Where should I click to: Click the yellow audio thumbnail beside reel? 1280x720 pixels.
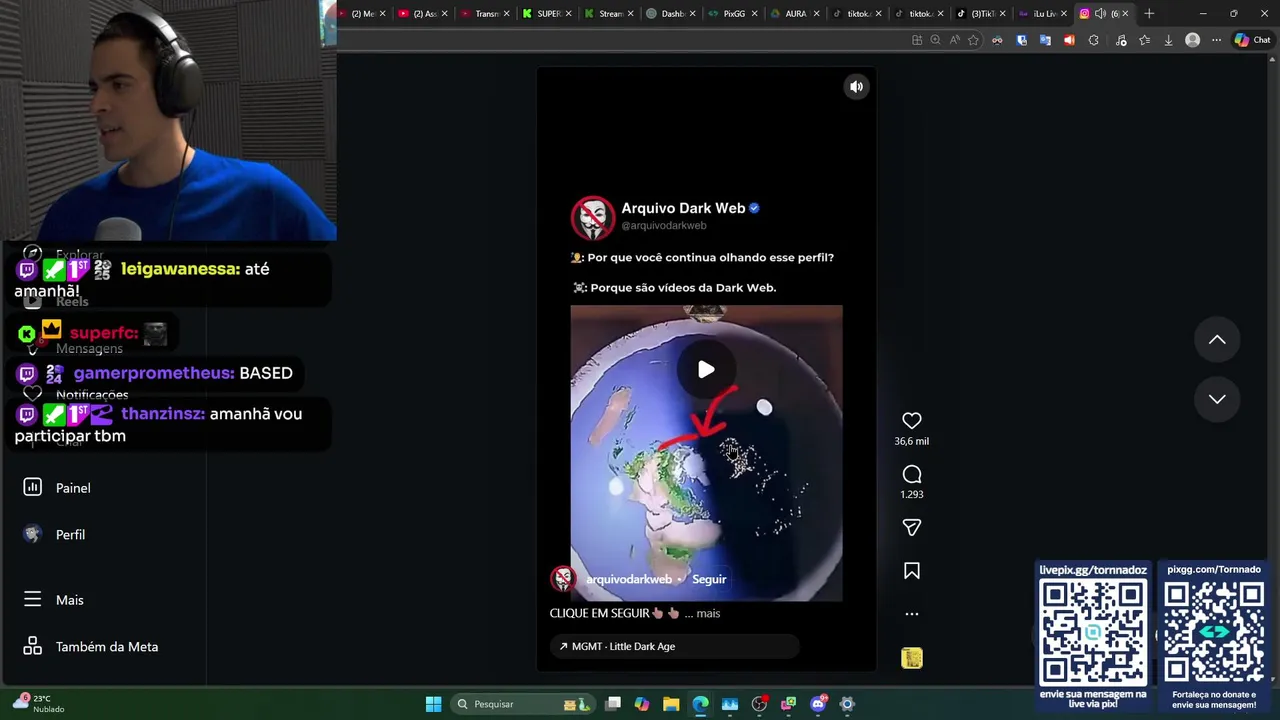tap(911, 657)
